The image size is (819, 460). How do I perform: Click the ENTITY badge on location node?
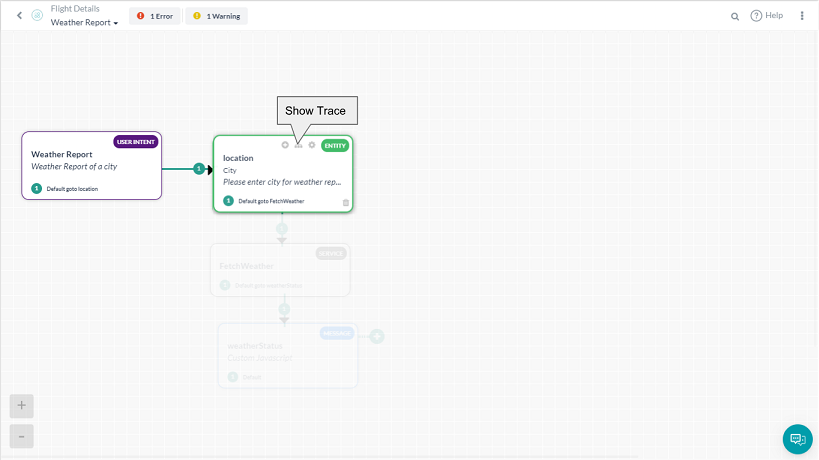tap(335, 145)
